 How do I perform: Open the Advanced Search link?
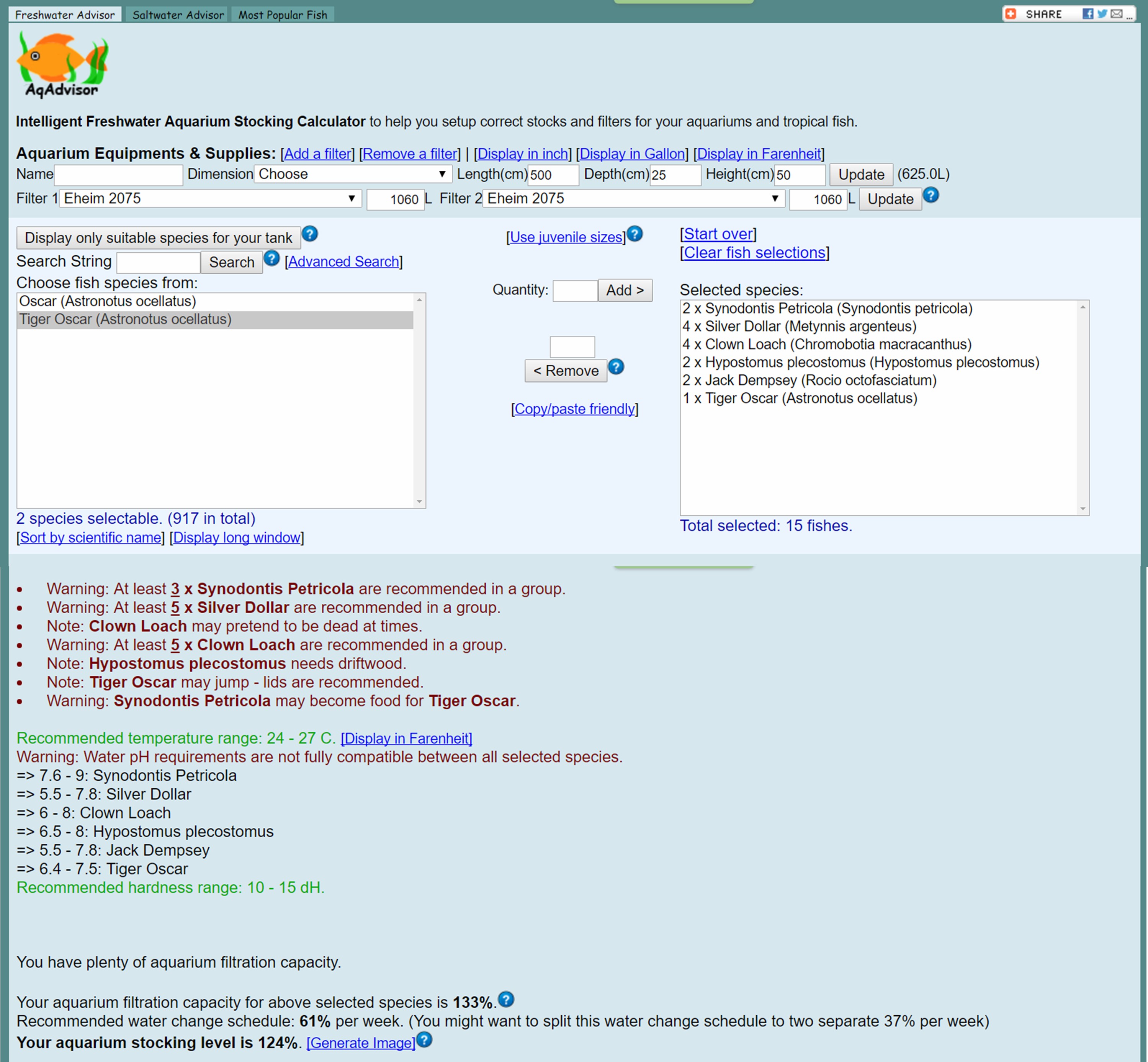point(344,262)
